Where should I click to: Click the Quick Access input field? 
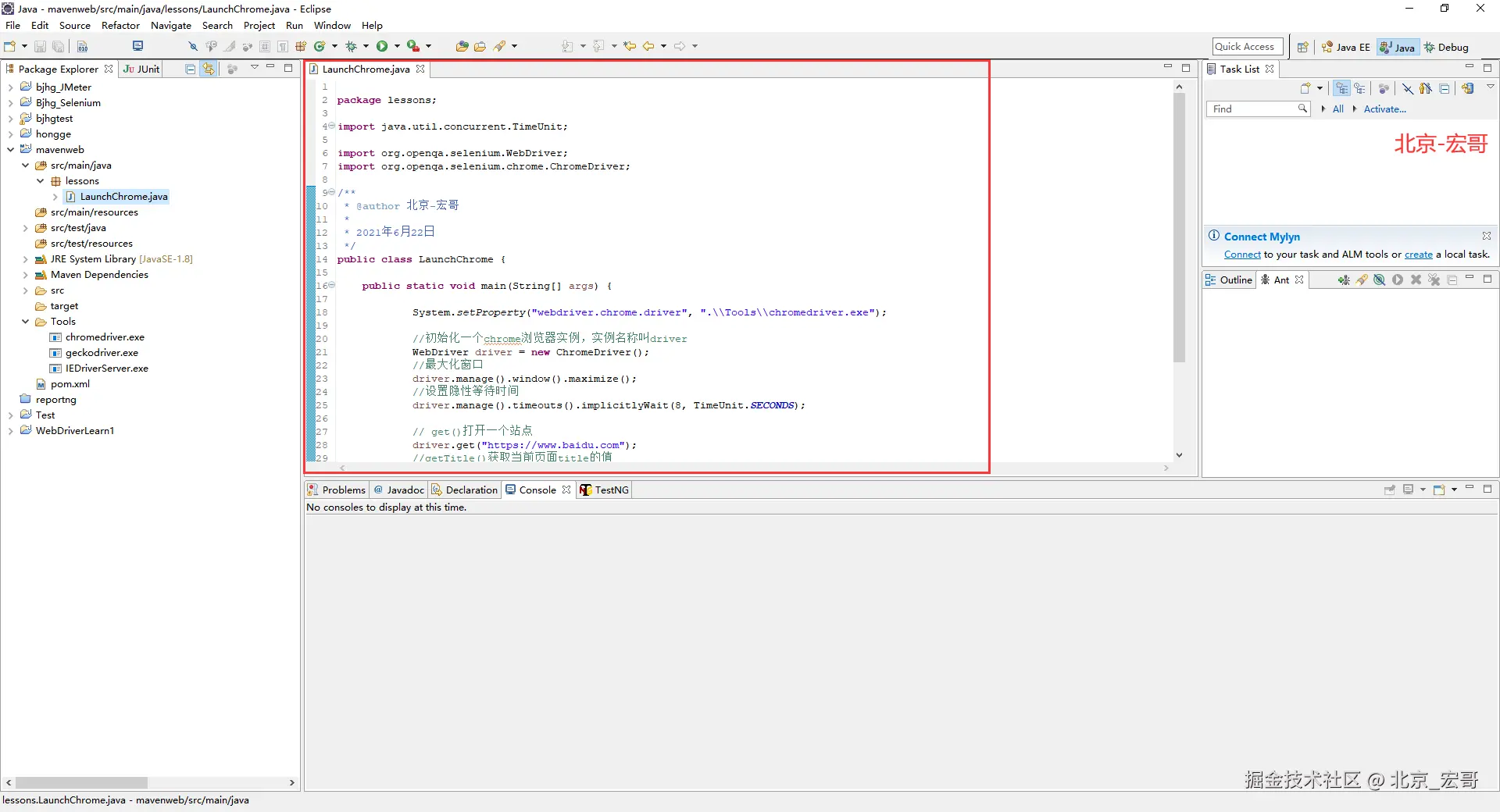pos(1248,47)
